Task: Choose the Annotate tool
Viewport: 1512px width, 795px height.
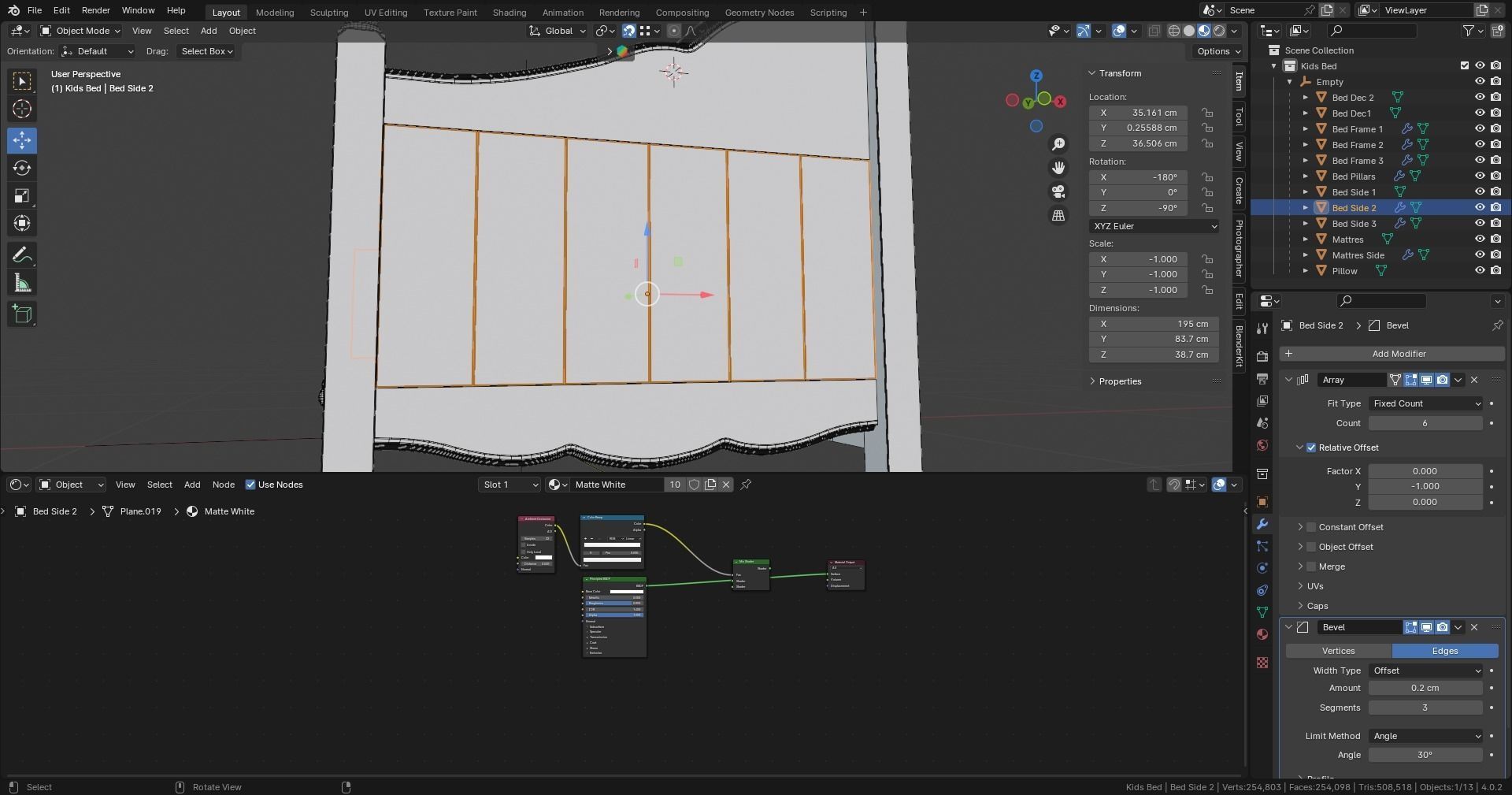Action: [x=22, y=255]
